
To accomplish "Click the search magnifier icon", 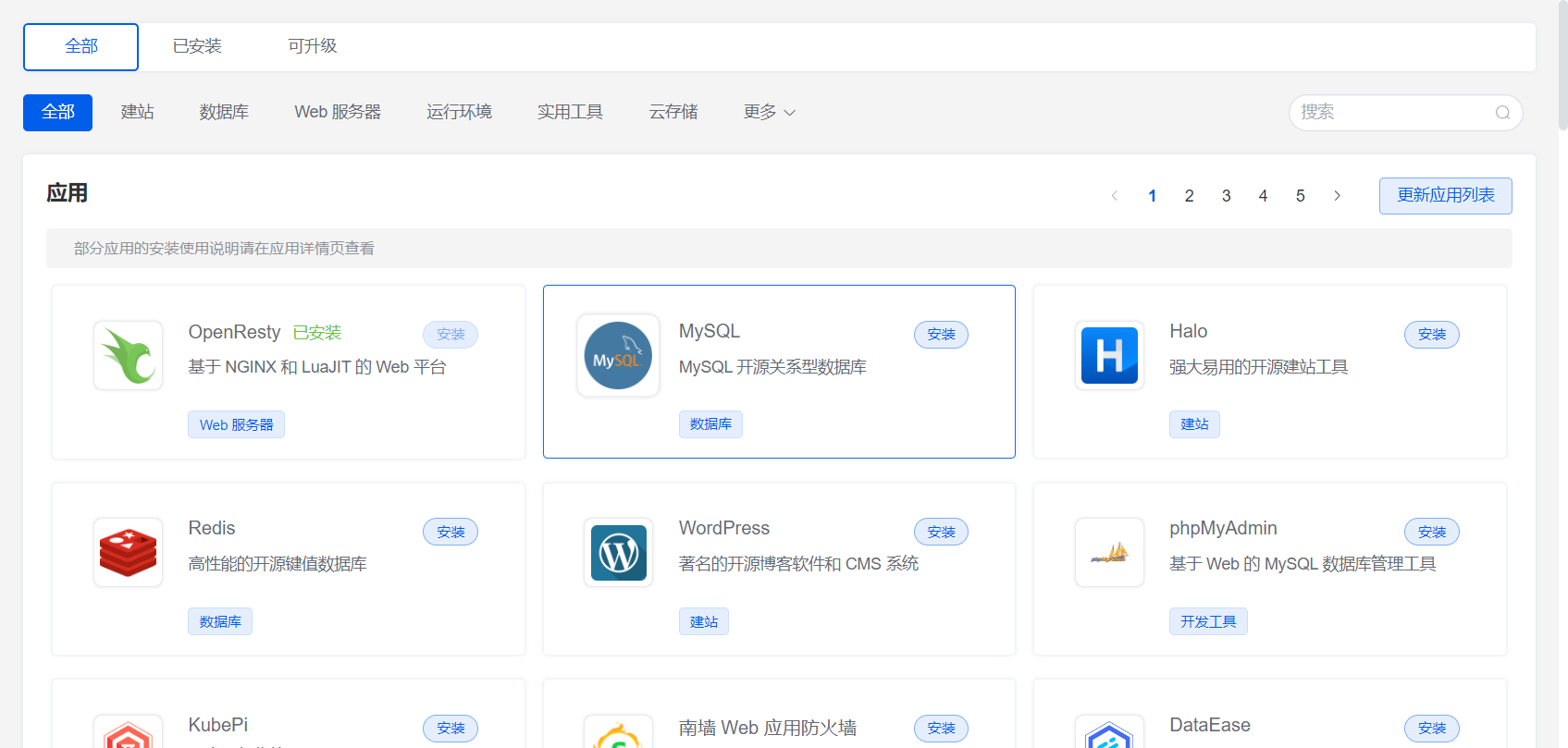I will coord(1502,113).
